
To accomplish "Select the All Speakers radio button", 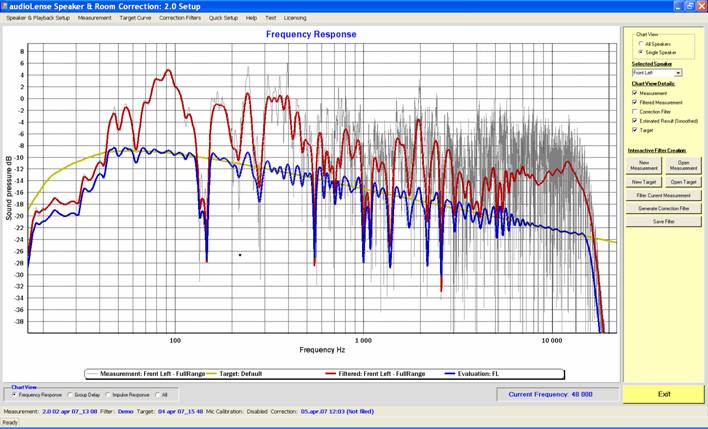I will pyautogui.click(x=640, y=44).
